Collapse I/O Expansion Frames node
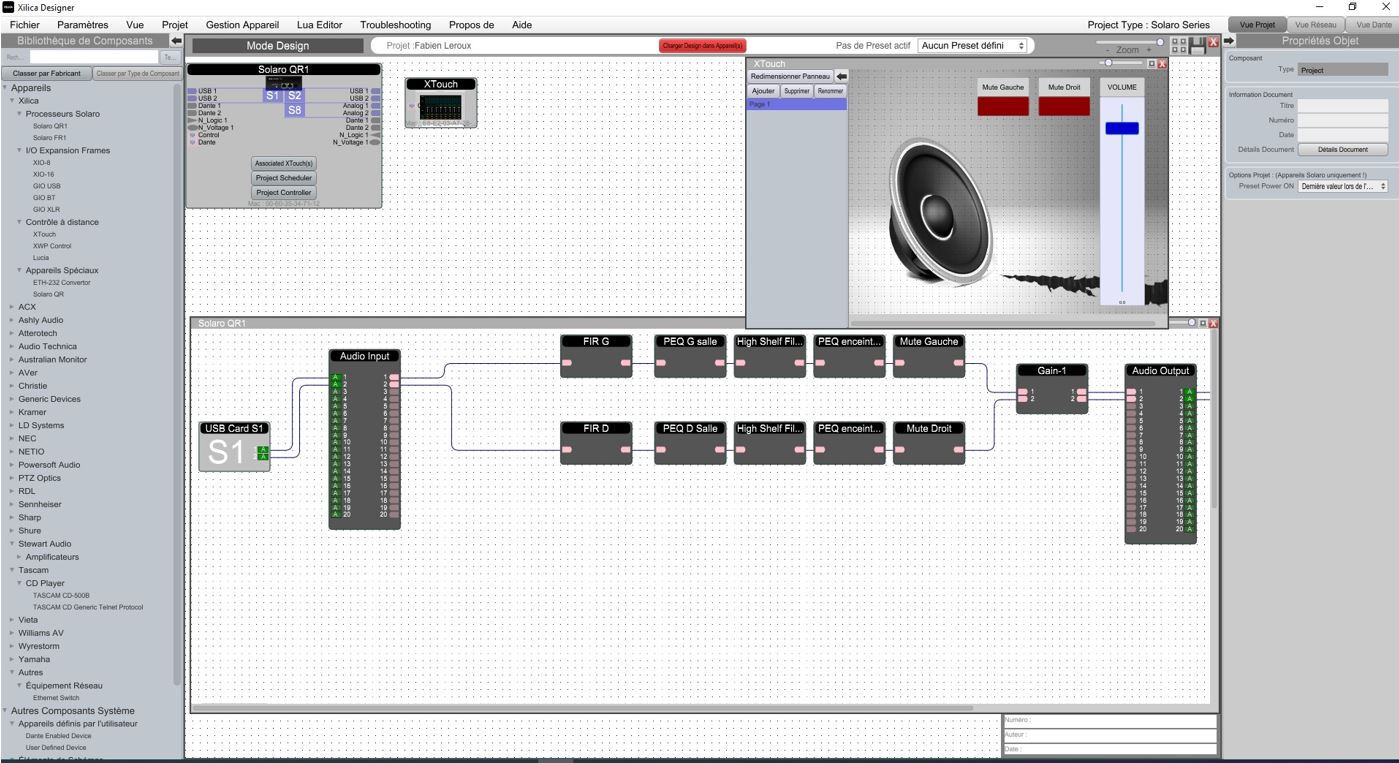The height and width of the screenshot is (763, 1399). (x=19, y=151)
